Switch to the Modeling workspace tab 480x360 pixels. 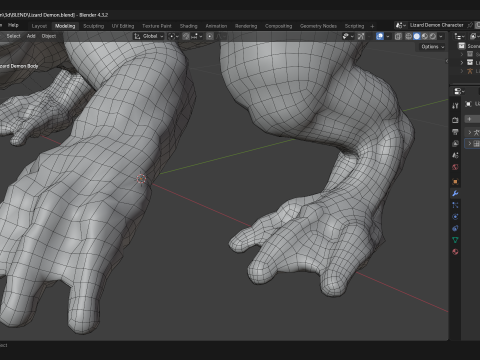coord(65,26)
